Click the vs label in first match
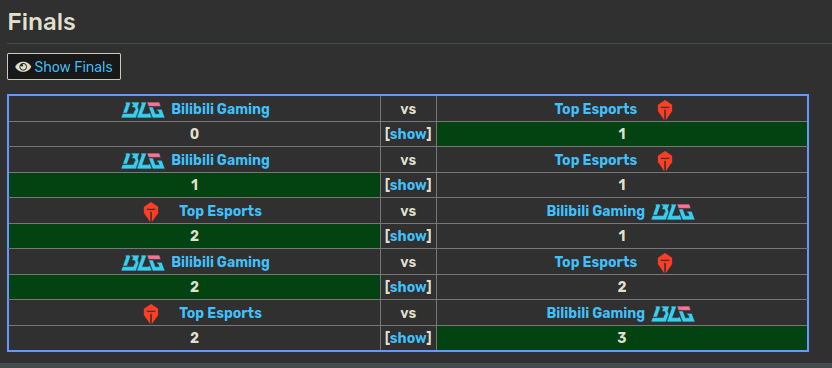This screenshot has height=368, width=832. coord(408,110)
